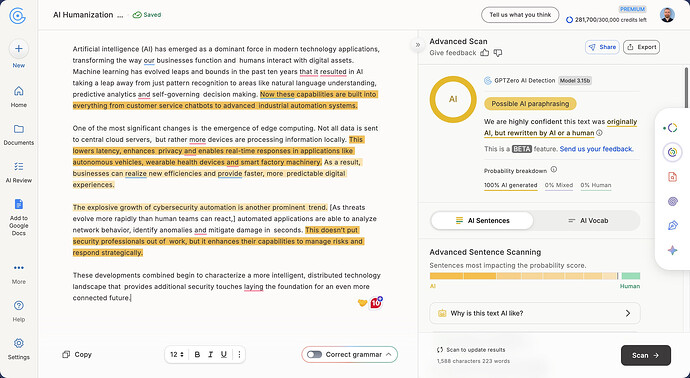Switch to AI Vocab tab
Image resolution: width=690 pixels, height=378 pixels.
587,220
